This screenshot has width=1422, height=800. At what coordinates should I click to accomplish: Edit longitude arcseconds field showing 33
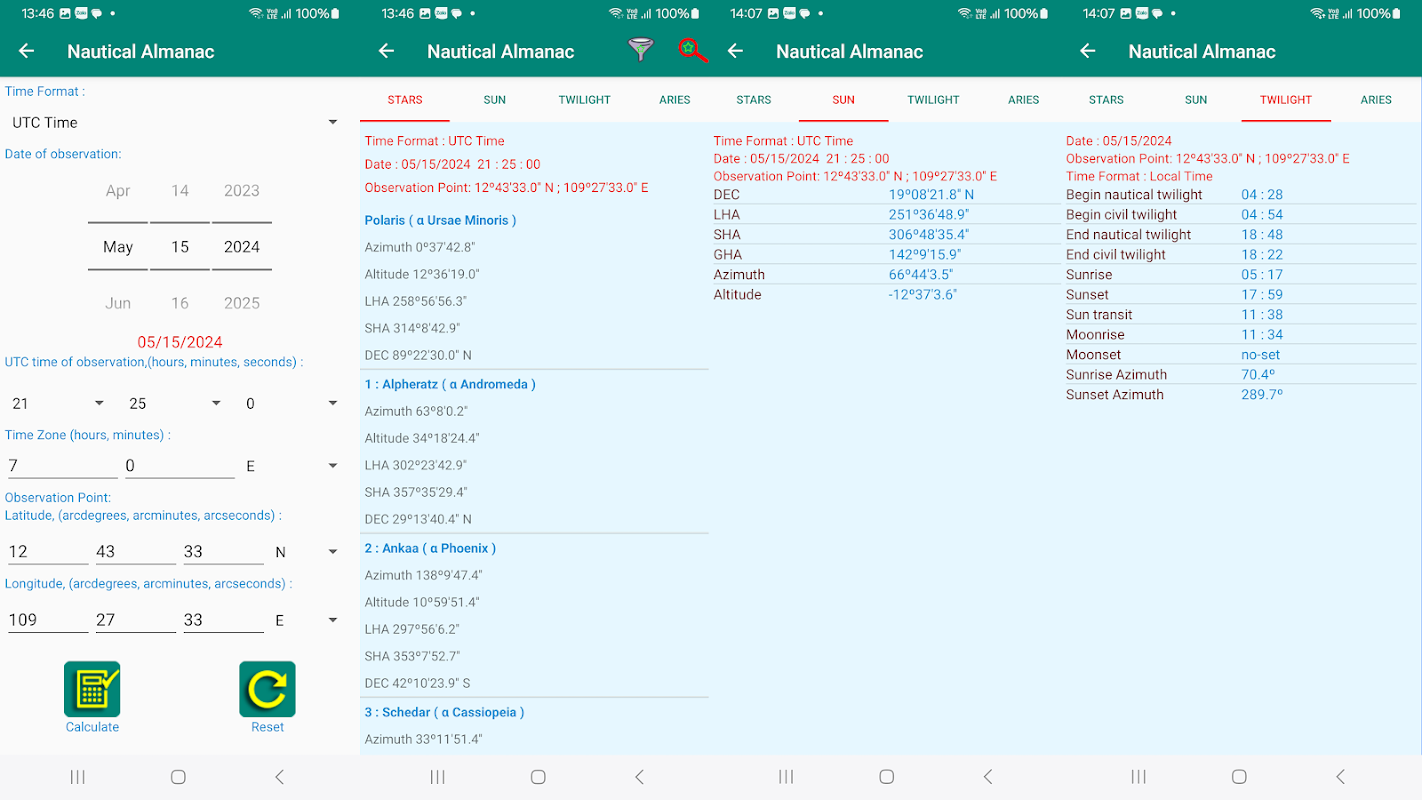point(224,620)
